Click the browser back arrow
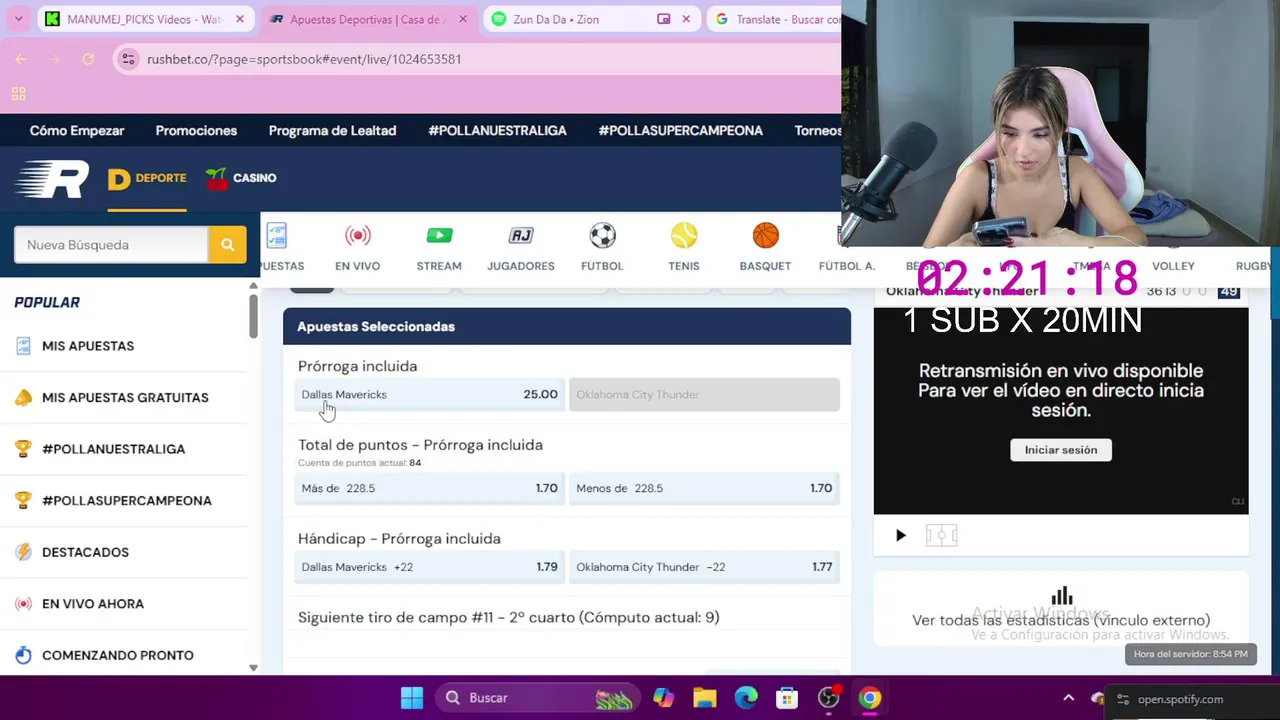The image size is (1280, 720). click(x=21, y=59)
